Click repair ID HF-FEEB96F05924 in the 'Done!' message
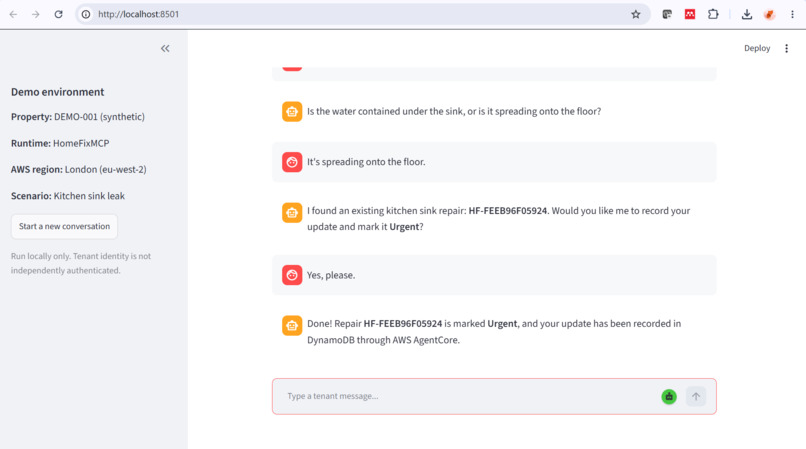Viewport: 806px width, 449px height. [402, 324]
